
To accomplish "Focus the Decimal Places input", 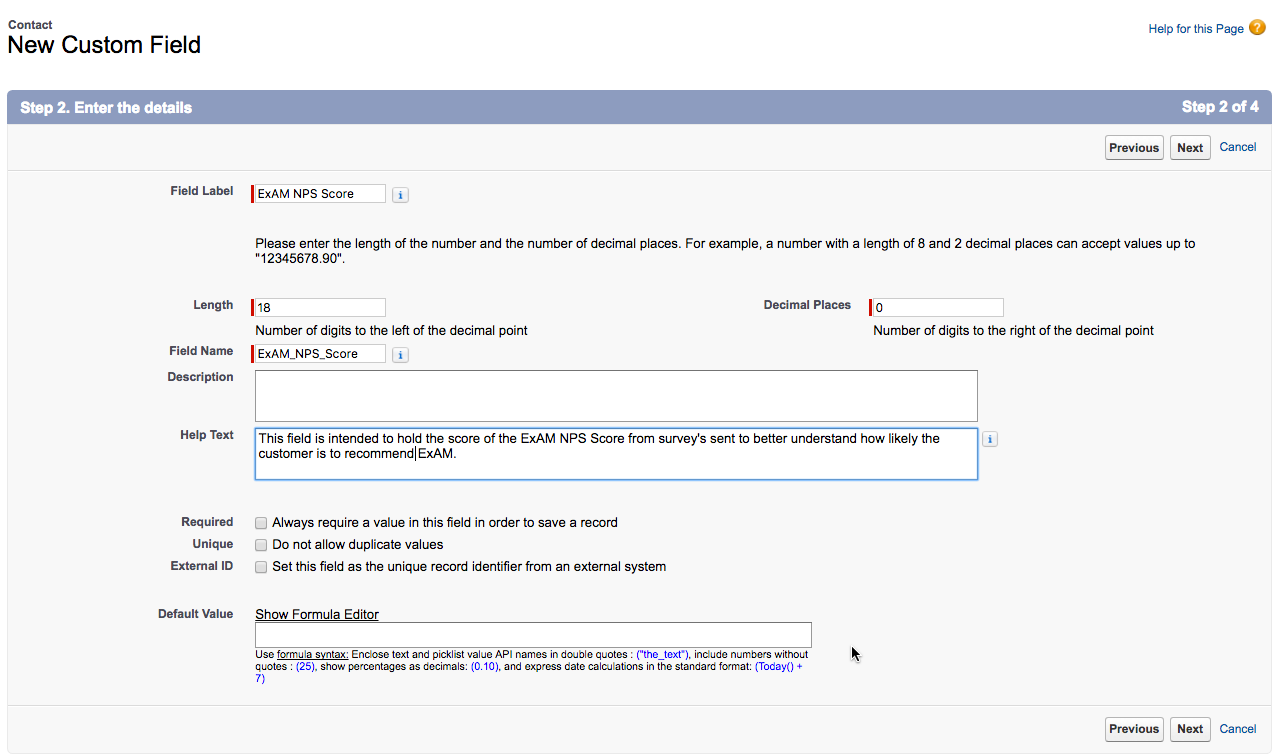I will point(938,308).
